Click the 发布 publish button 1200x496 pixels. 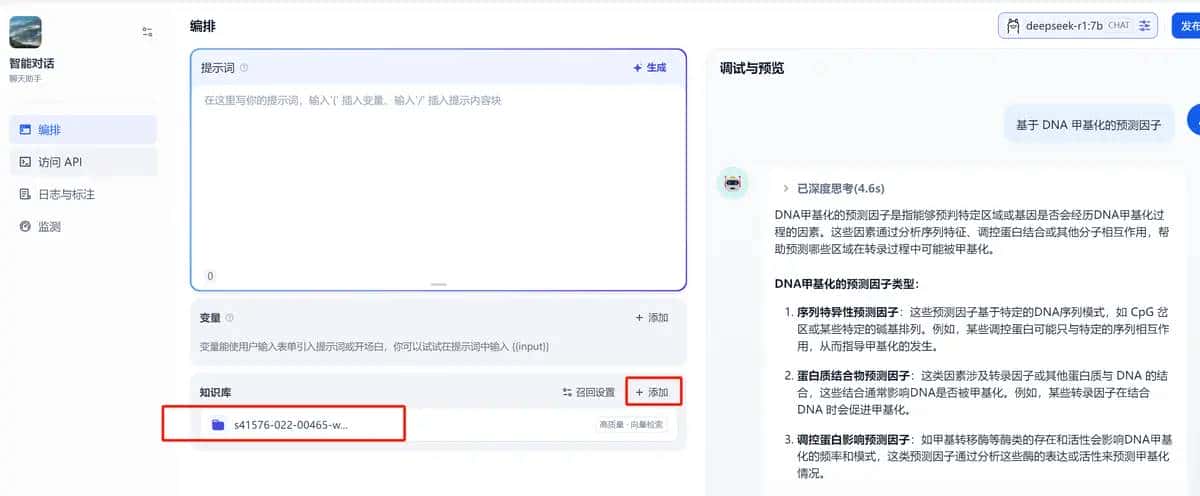1186,26
